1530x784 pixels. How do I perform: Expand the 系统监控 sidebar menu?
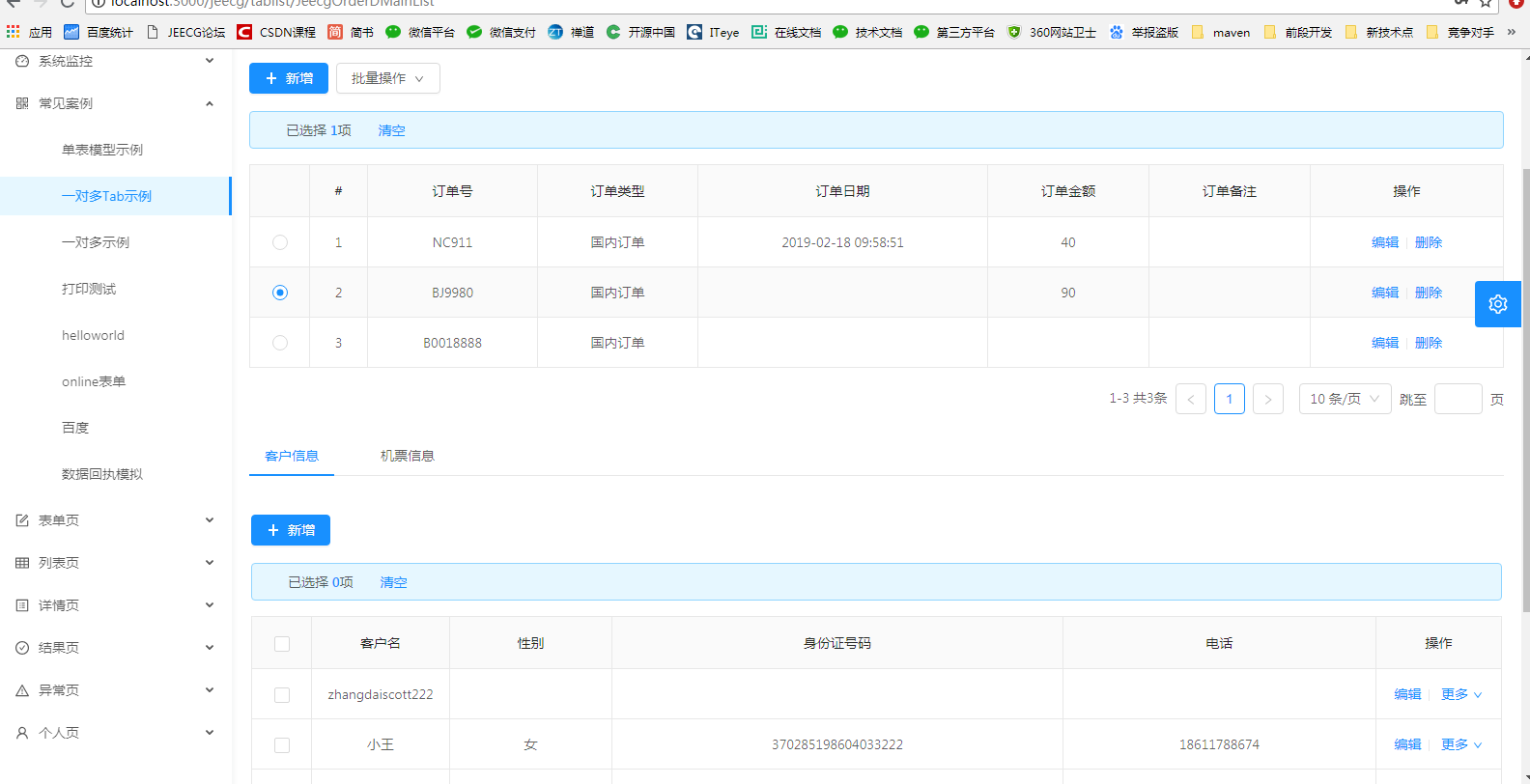coord(116,61)
